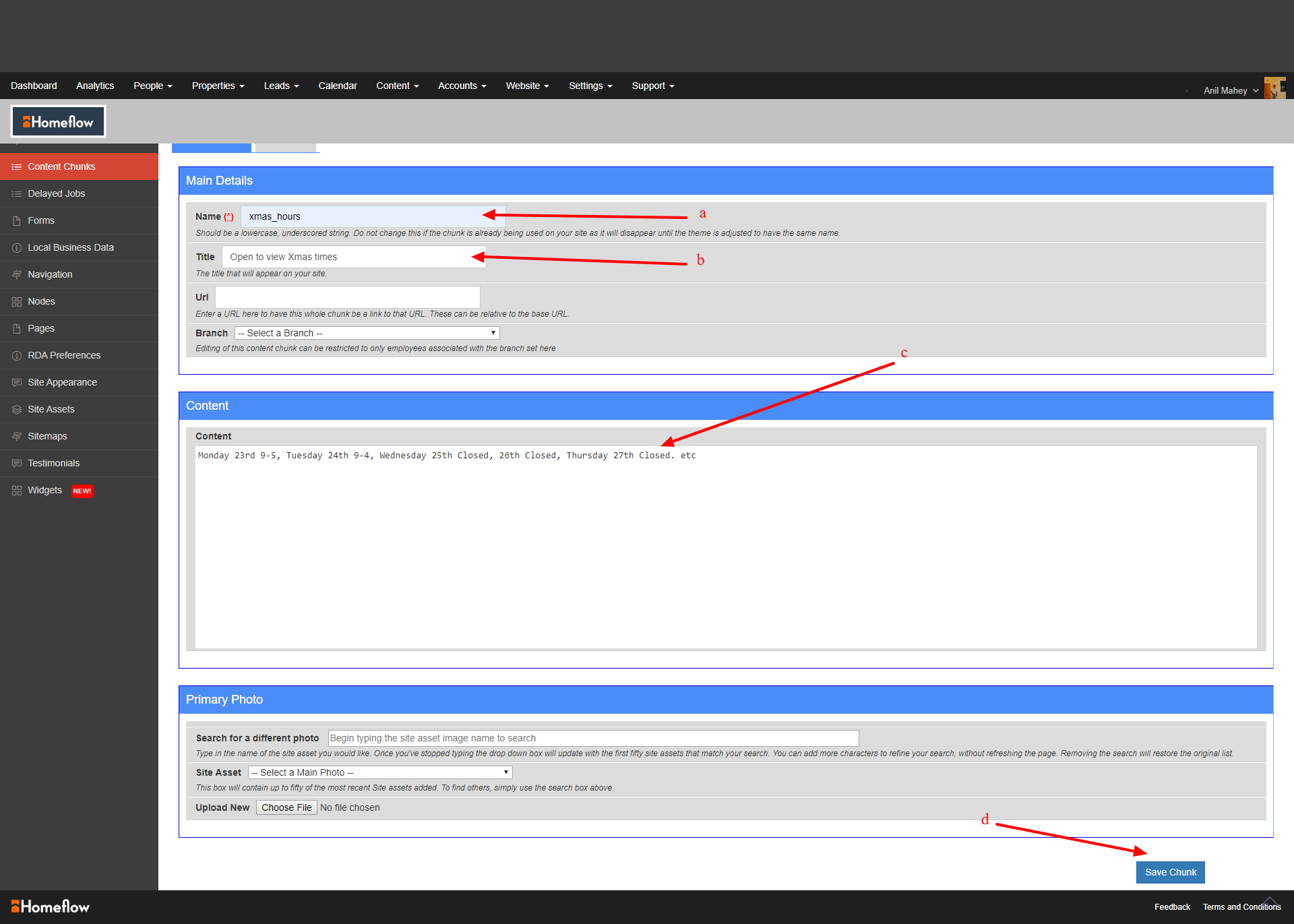Click the Save Chunk button

(x=1170, y=872)
